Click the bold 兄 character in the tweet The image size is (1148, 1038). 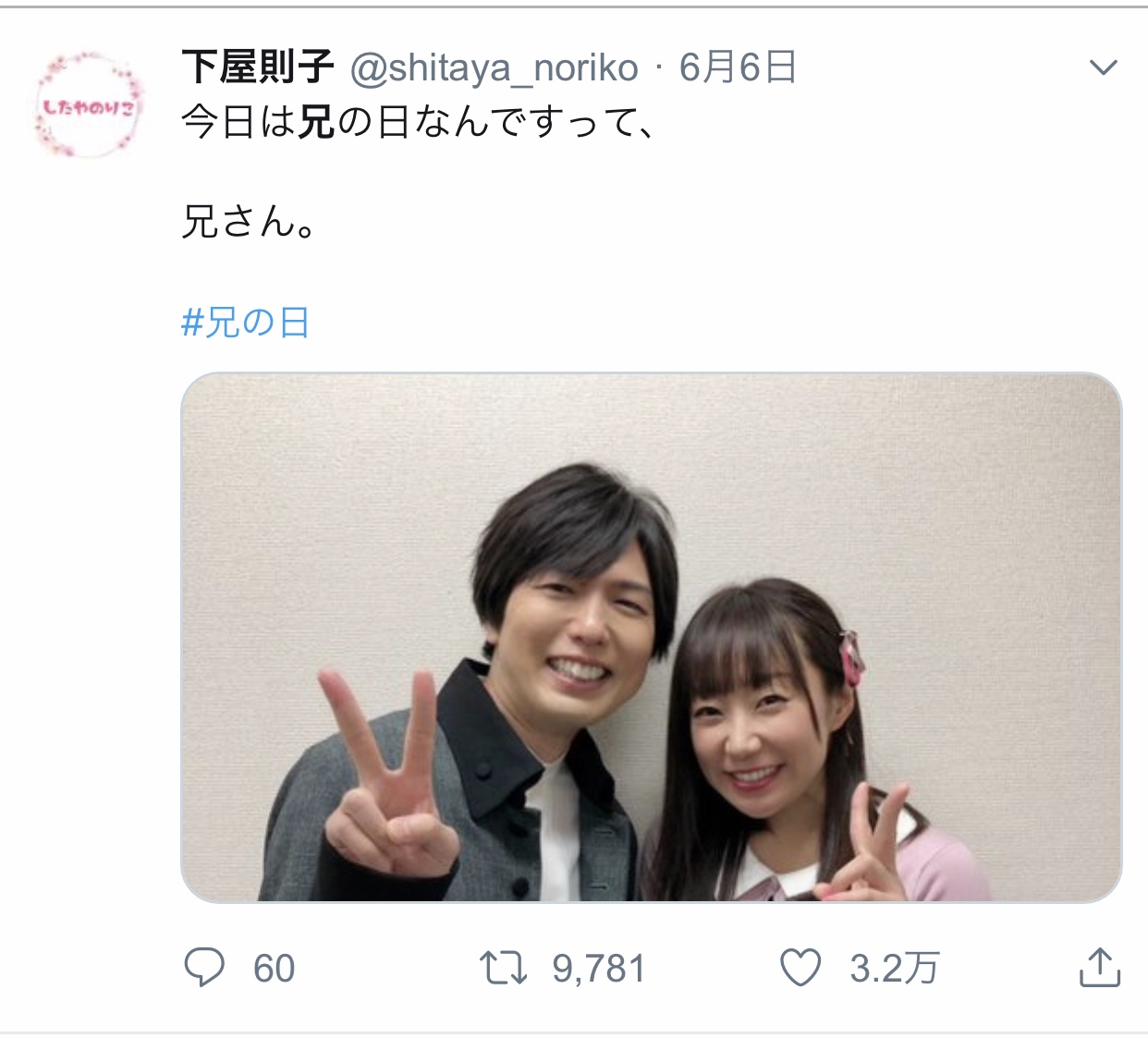316,121
